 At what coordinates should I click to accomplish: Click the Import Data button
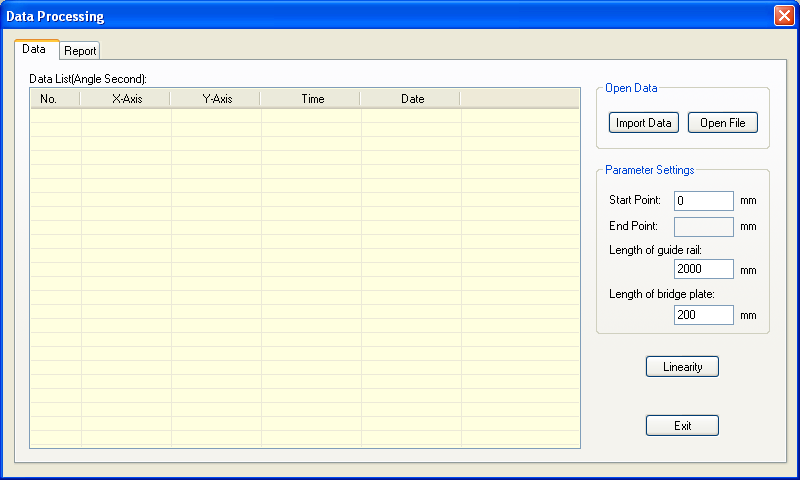coord(643,123)
